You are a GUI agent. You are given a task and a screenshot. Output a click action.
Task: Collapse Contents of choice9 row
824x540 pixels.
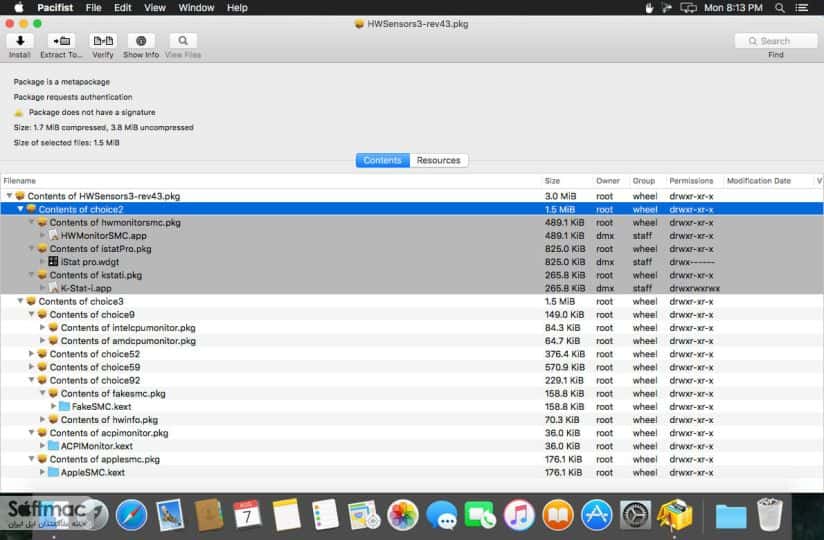pos(31,314)
